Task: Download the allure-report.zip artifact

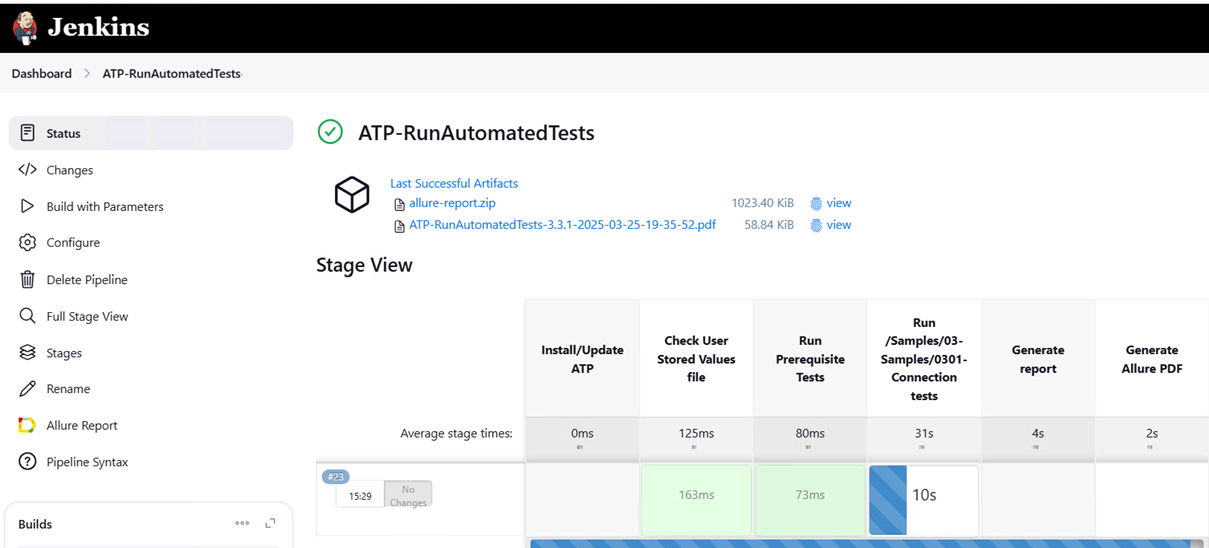Action: (452, 203)
